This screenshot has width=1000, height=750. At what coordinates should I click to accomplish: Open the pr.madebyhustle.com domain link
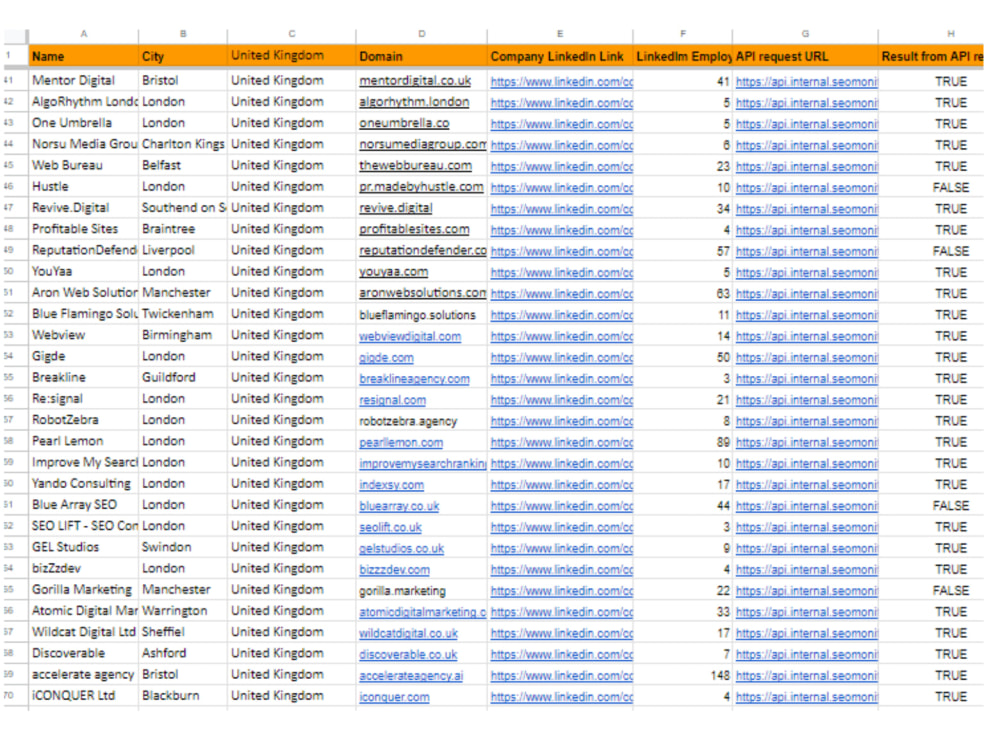(421, 187)
